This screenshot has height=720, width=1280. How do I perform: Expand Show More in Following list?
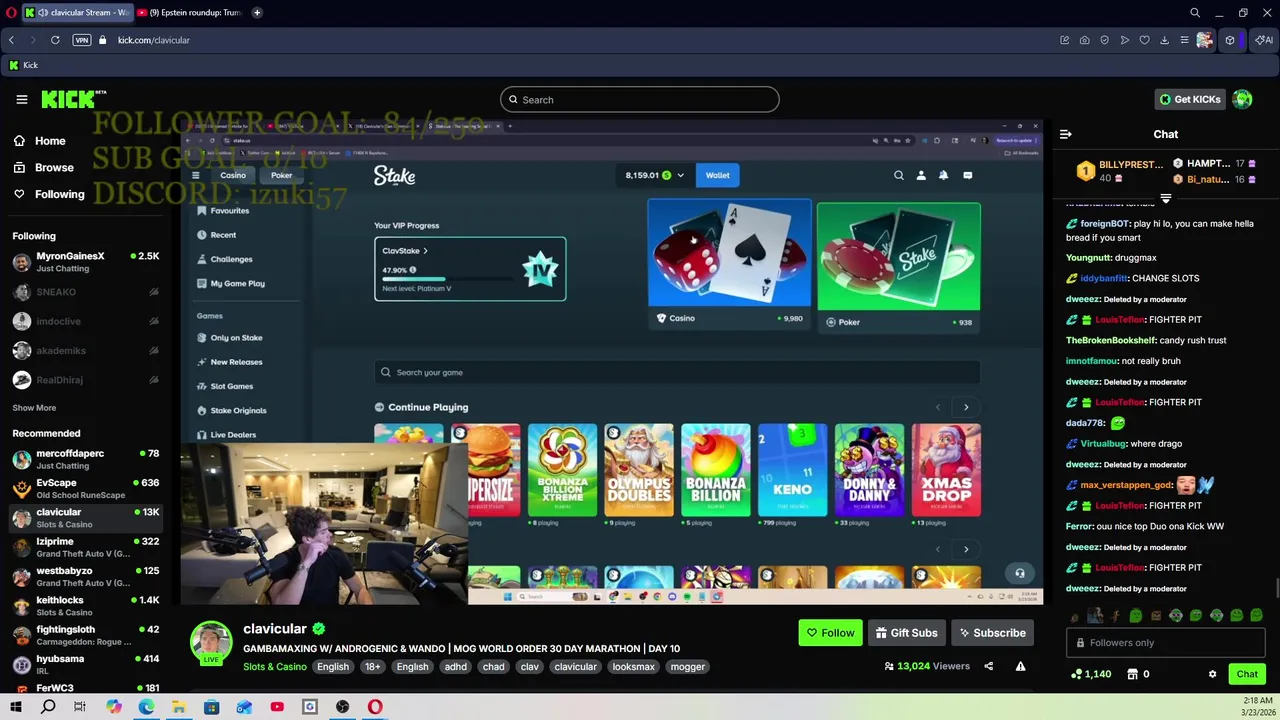tap(34, 408)
